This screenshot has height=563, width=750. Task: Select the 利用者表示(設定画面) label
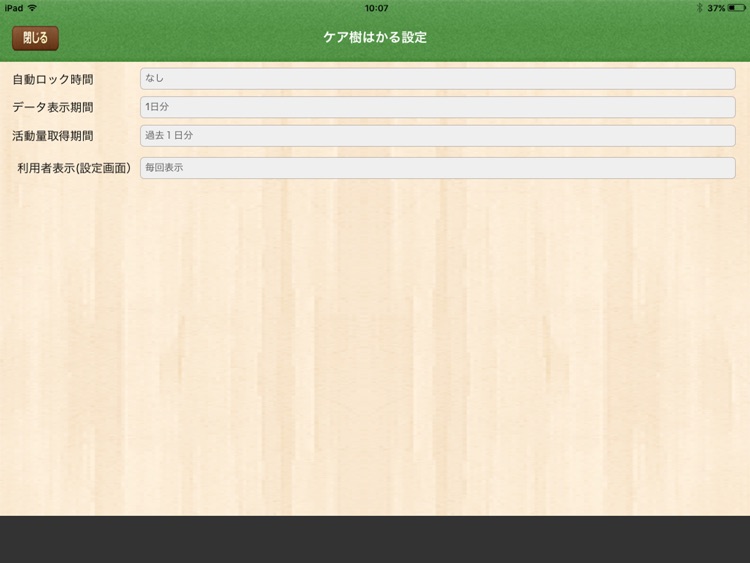click(74, 168)
